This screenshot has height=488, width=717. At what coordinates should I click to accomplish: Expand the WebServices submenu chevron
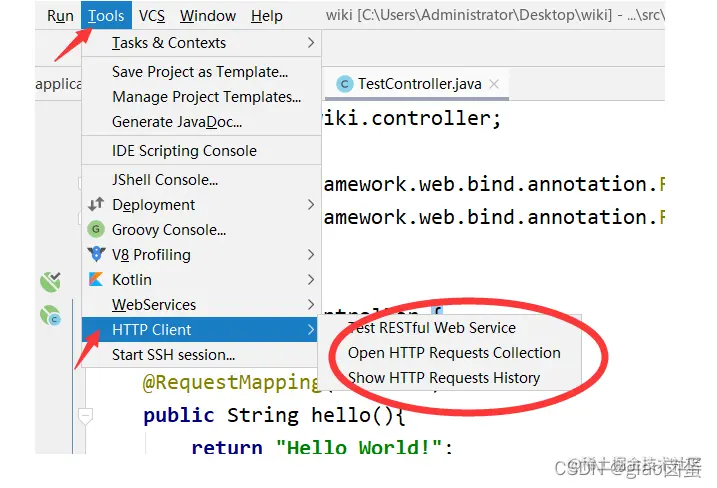click(x=311, y=305)
